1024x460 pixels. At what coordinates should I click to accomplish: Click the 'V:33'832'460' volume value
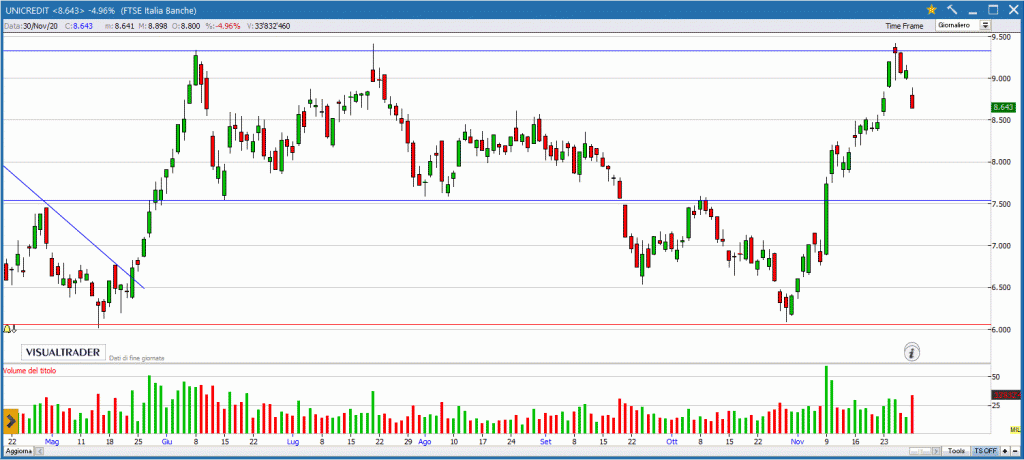click(266, 25)
